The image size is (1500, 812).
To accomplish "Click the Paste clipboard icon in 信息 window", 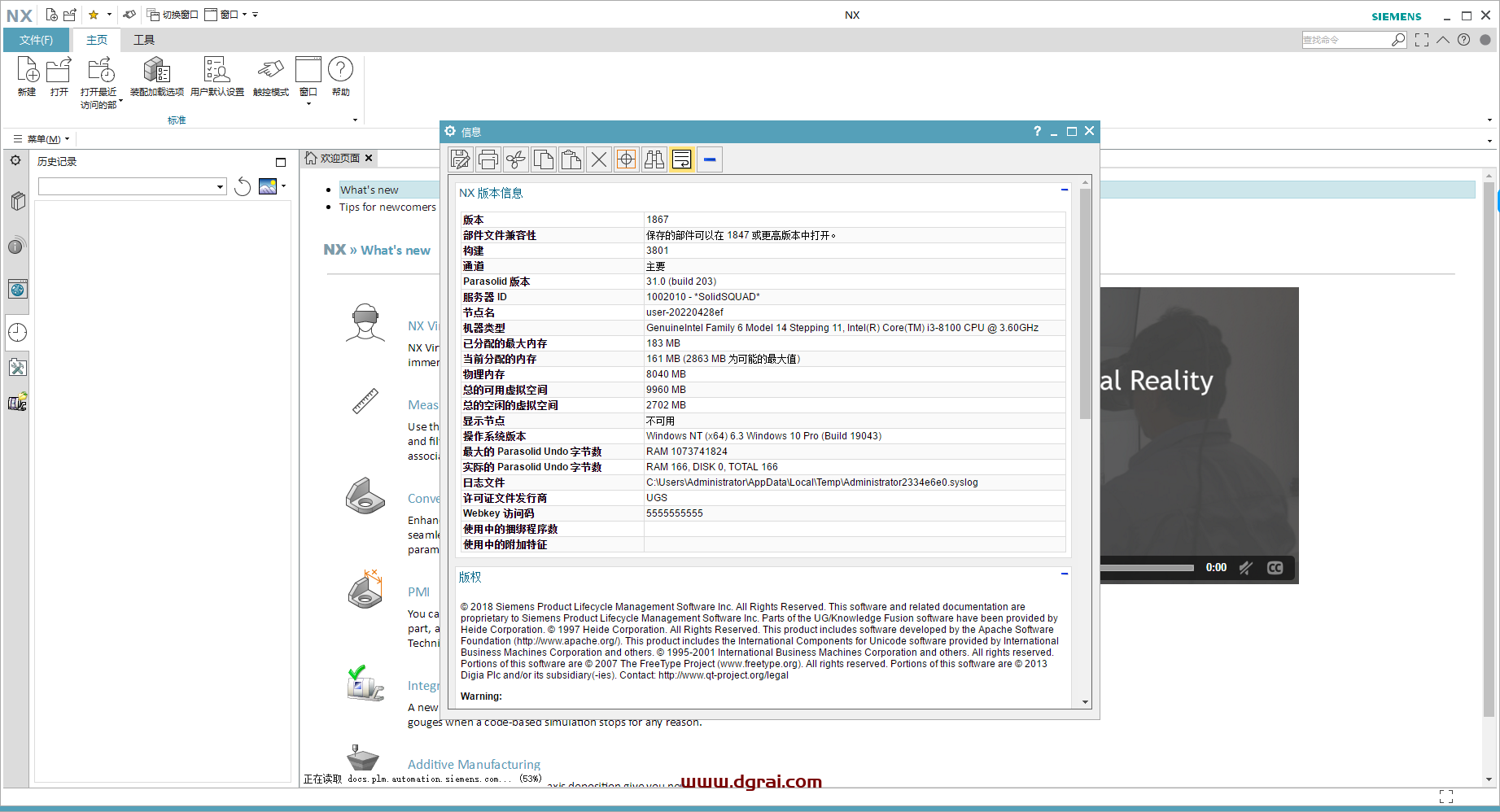I will (571, 159).
